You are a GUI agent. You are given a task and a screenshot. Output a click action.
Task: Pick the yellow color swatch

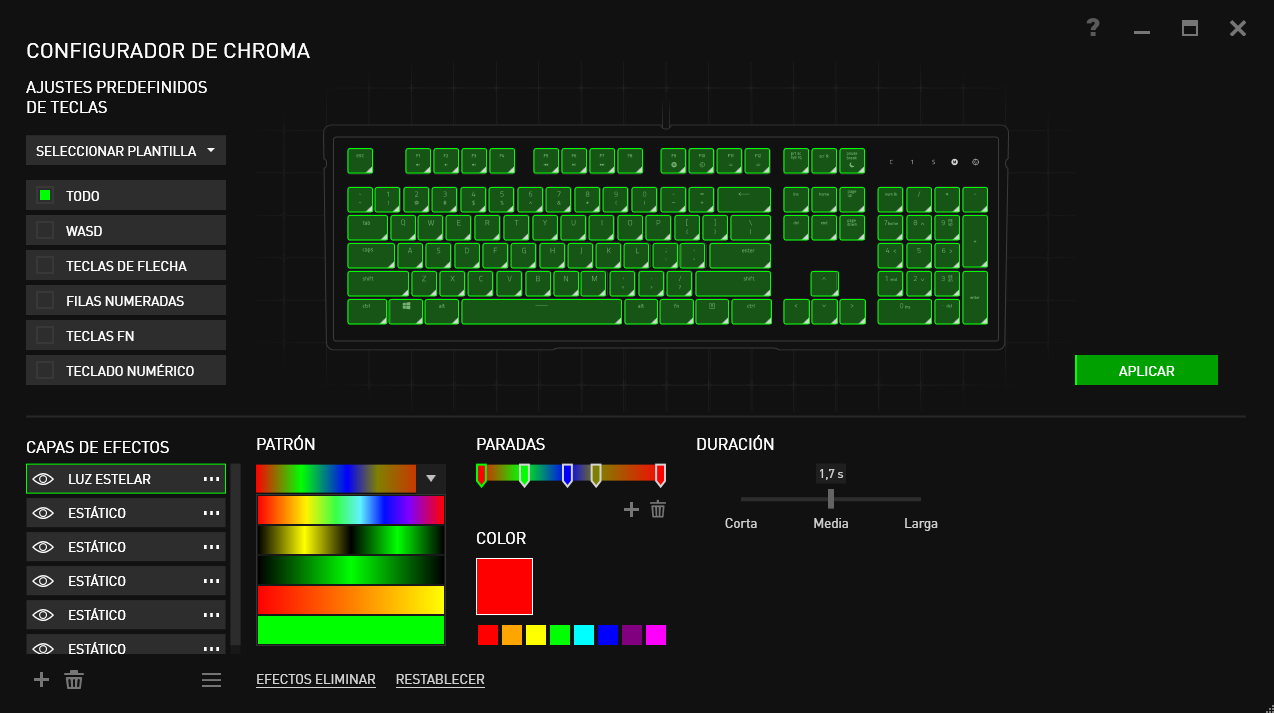(536, 635)
